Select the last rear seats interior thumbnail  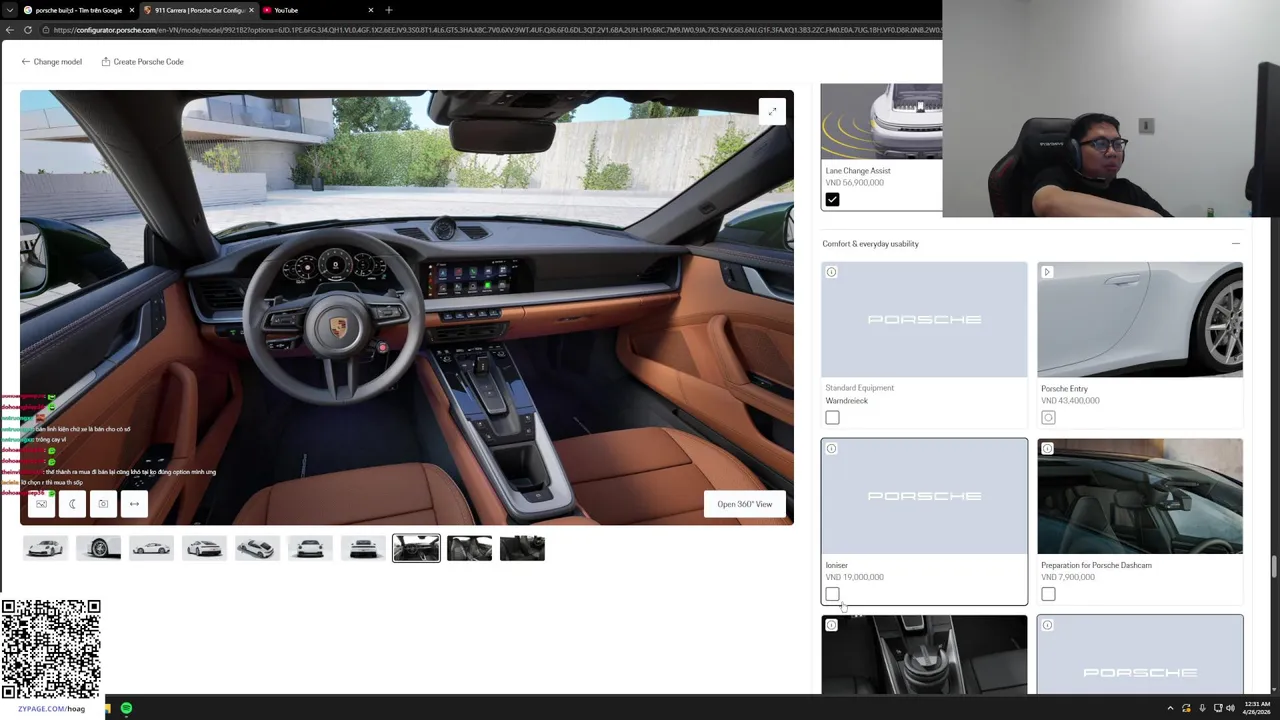point(522,548)
